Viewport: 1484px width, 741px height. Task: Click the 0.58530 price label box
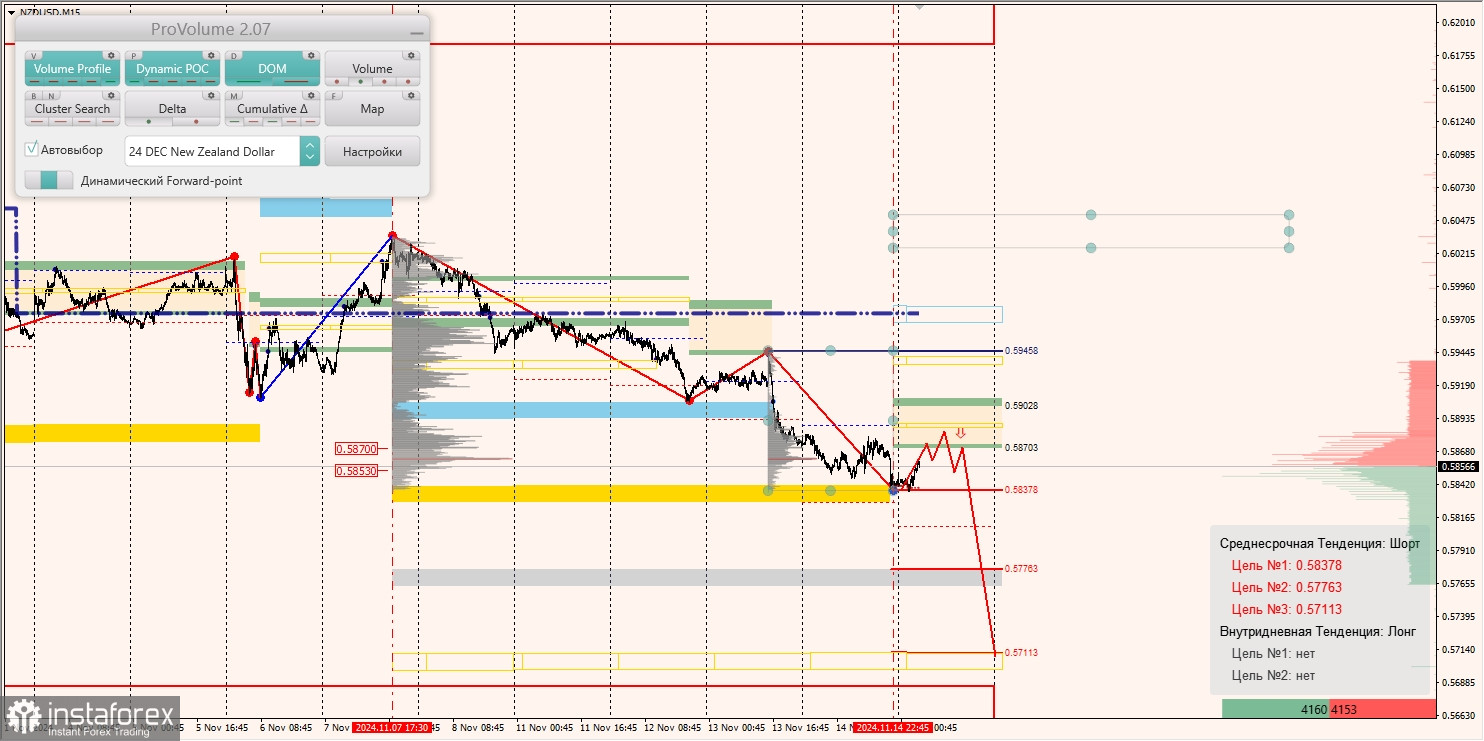(356, 470)
